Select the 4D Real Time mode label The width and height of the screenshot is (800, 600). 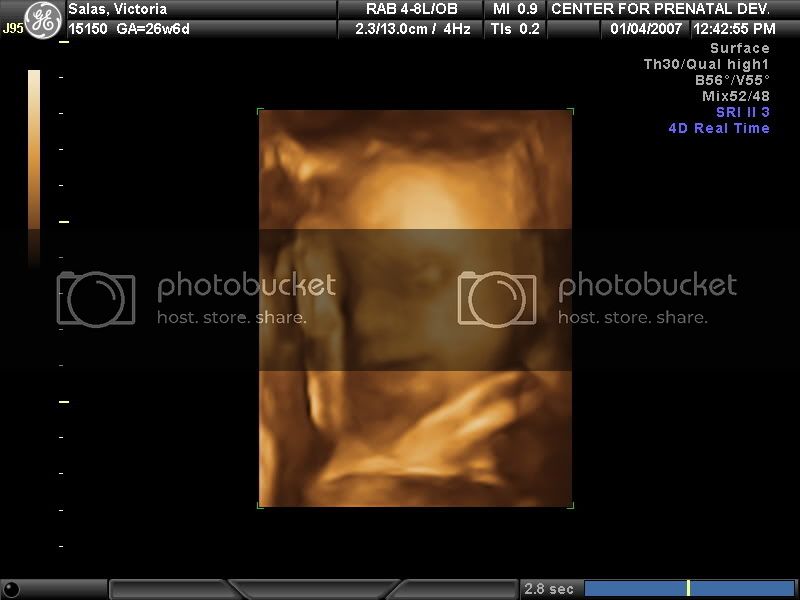point(719,128)
